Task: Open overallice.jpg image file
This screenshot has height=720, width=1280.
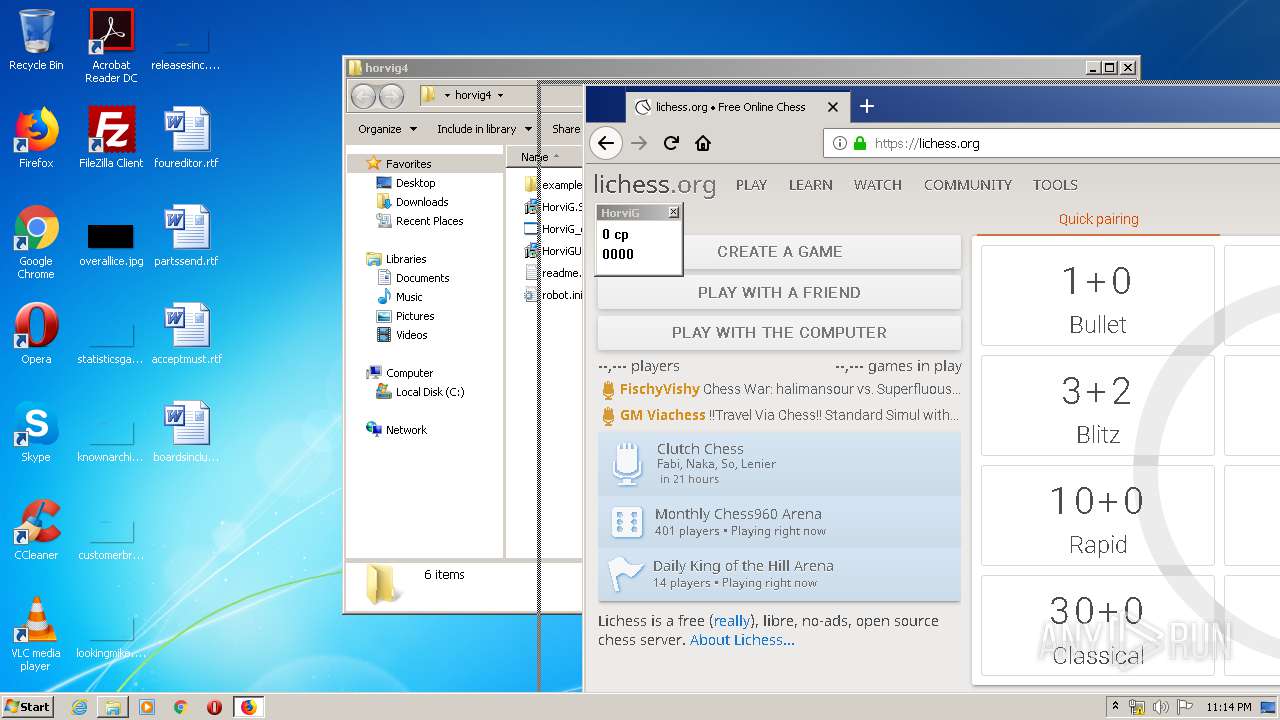Action: (x=111, y=242)
